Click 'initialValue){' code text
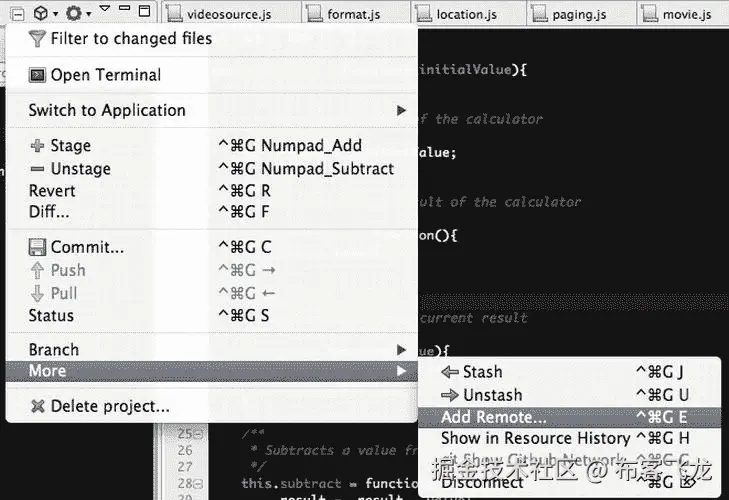The image size is (729, 500). (x=473, y=70)
